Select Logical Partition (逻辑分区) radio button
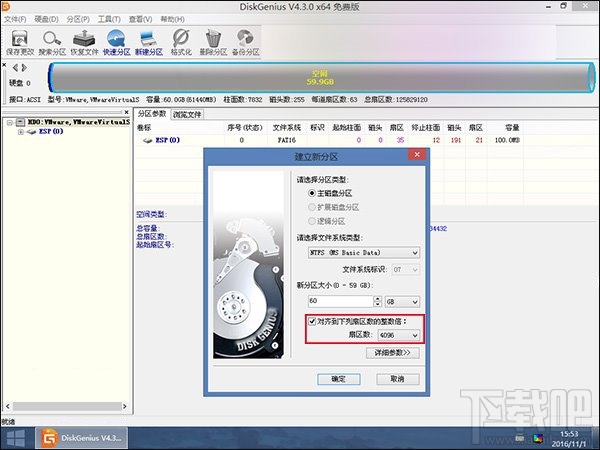This screenshot has width=600, height=450. pos(312,221)
